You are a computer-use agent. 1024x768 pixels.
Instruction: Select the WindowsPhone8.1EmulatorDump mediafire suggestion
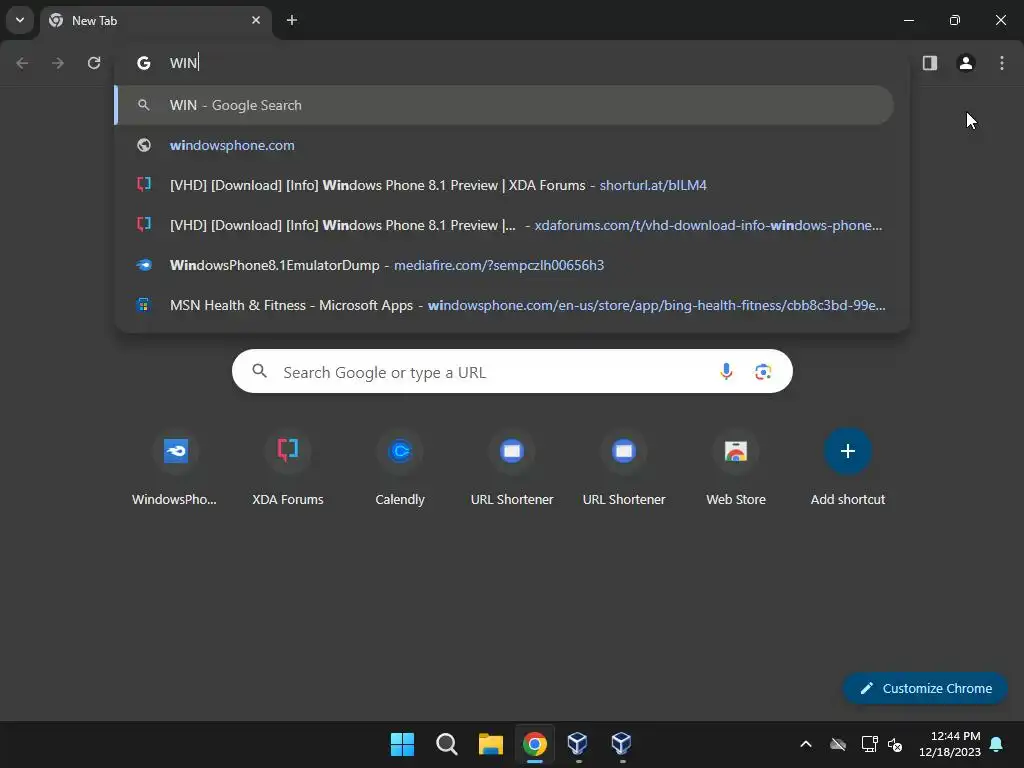[x=504, y=264]
